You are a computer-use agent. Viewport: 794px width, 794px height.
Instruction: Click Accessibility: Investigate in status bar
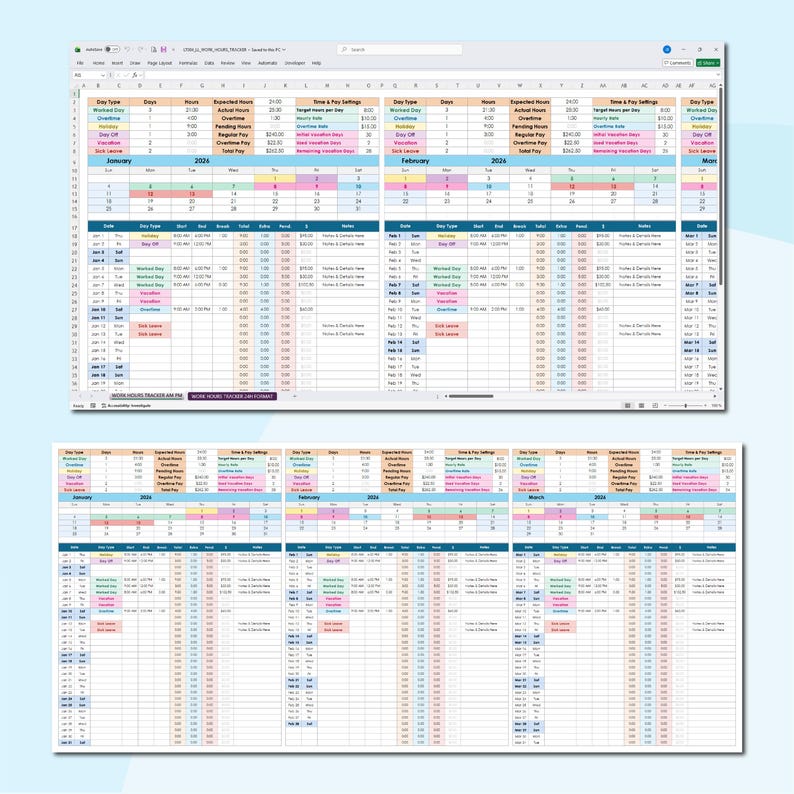(126, 406)
